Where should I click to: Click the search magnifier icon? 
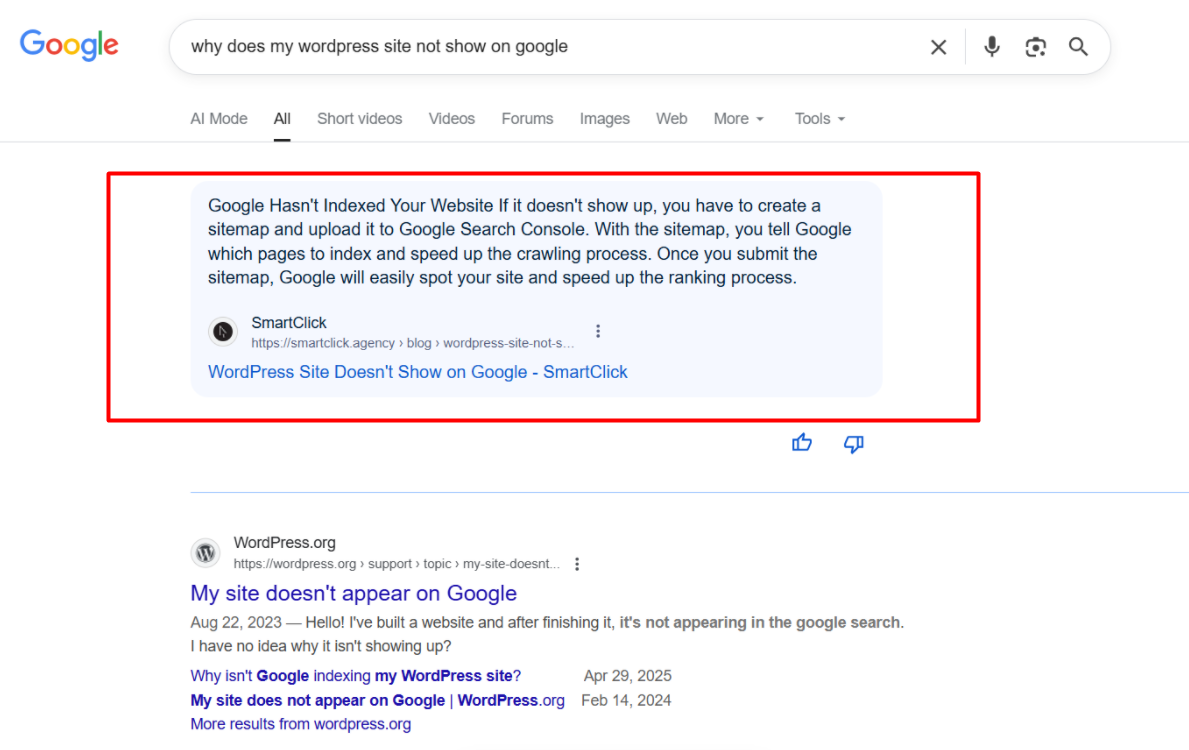1078,46
